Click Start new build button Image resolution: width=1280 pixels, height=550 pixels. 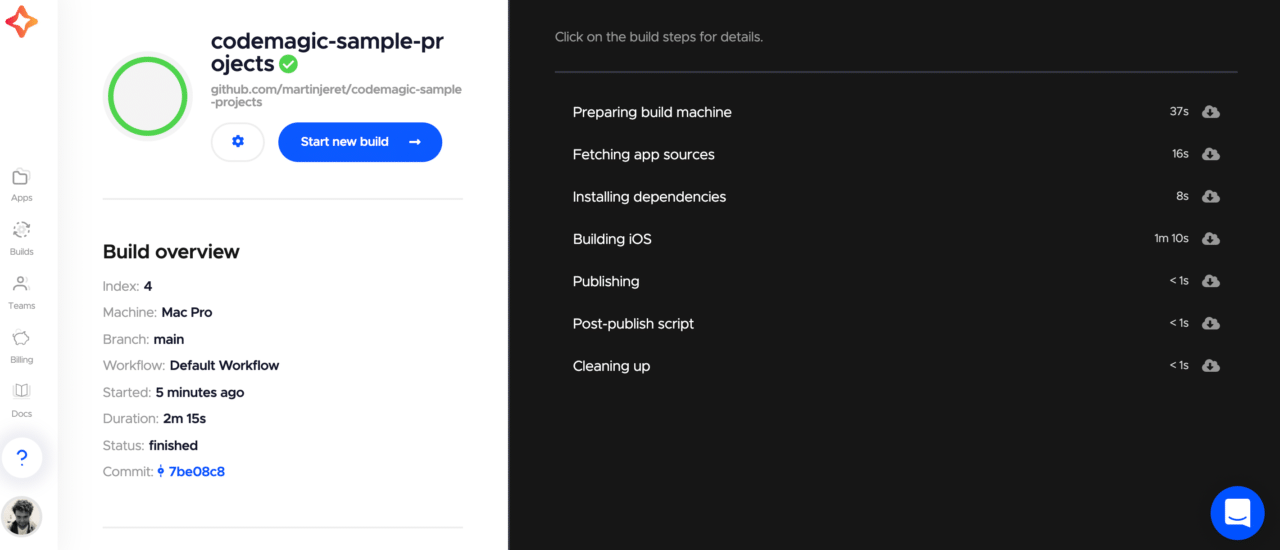(x=360, y=142)
